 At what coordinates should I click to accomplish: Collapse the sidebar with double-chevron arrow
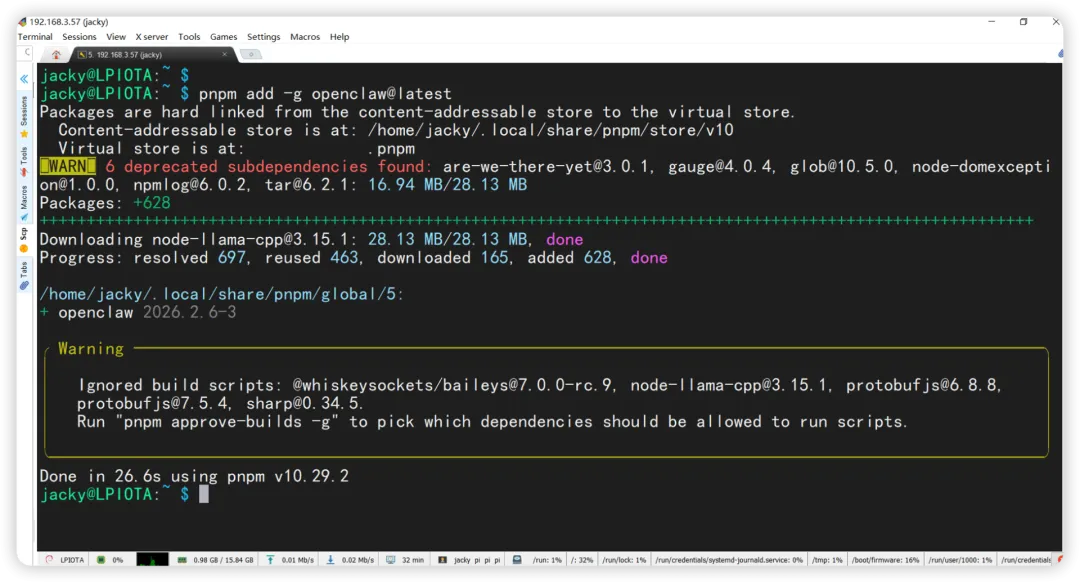[24, 79]
